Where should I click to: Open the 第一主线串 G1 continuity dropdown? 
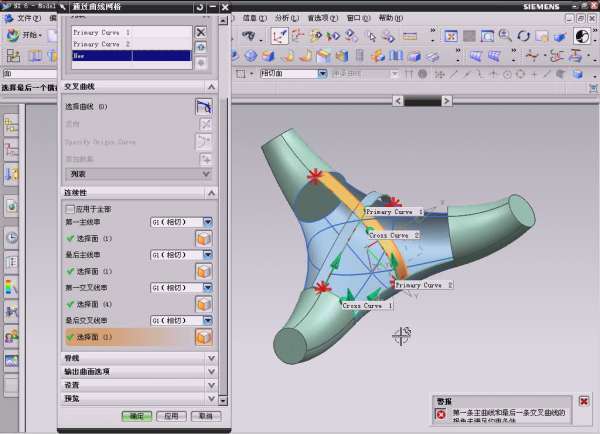coord(208,222)
